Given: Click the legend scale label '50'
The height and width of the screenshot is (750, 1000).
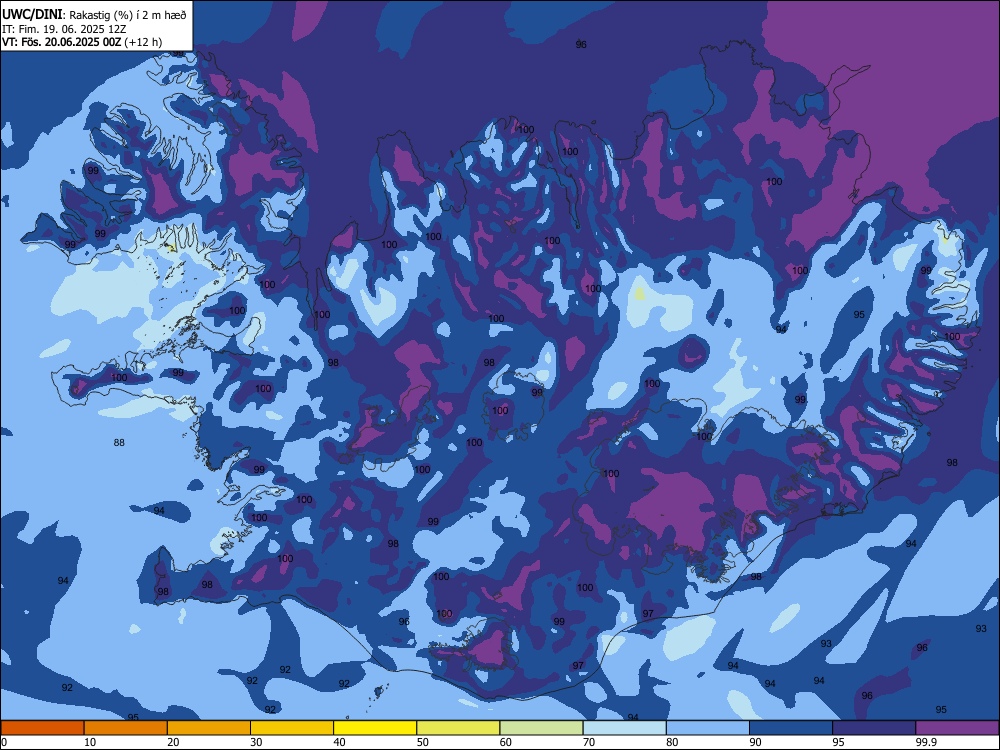Looking at the screenshot, I should (x=423, y=742).
